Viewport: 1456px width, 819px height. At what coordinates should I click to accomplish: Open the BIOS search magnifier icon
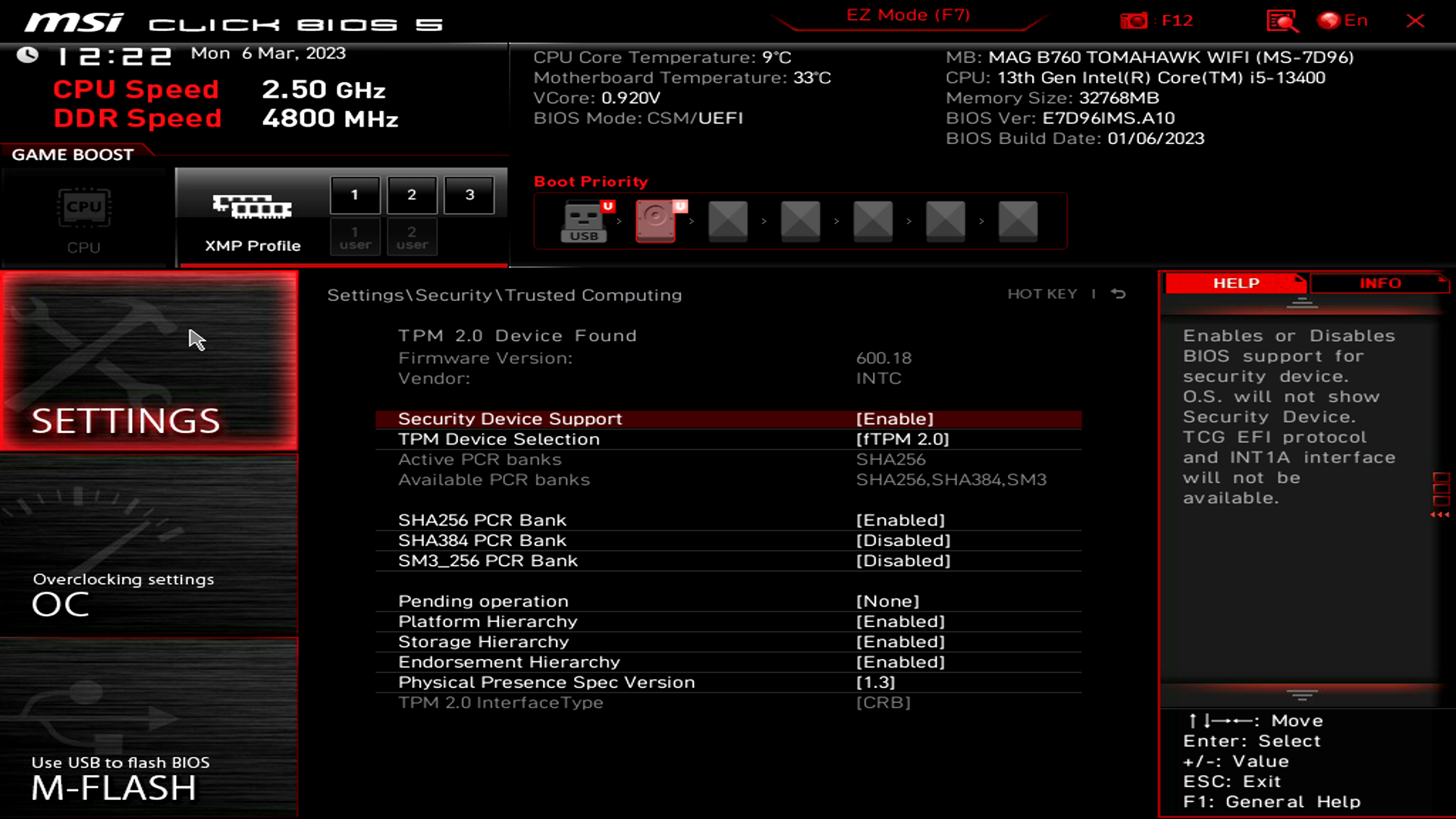pos(1282,20)
